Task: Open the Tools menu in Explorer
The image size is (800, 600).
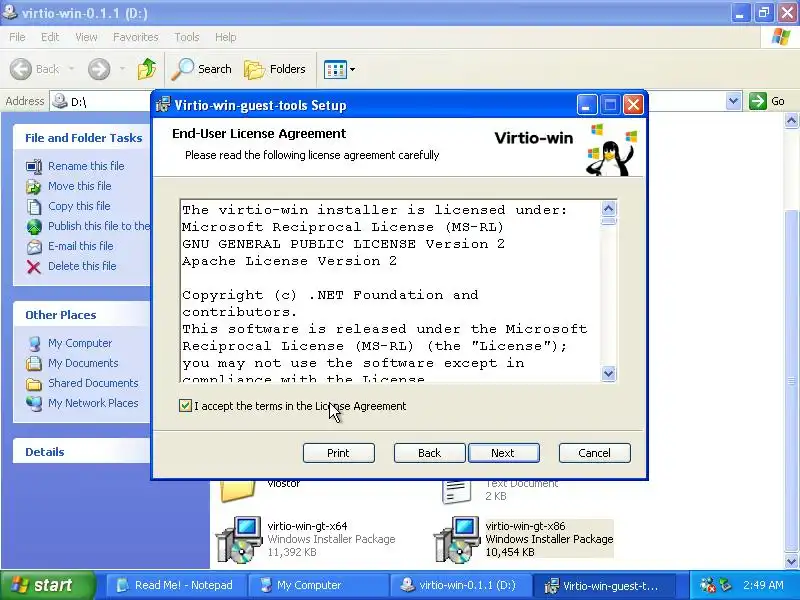Action: [x=187, y=37]
